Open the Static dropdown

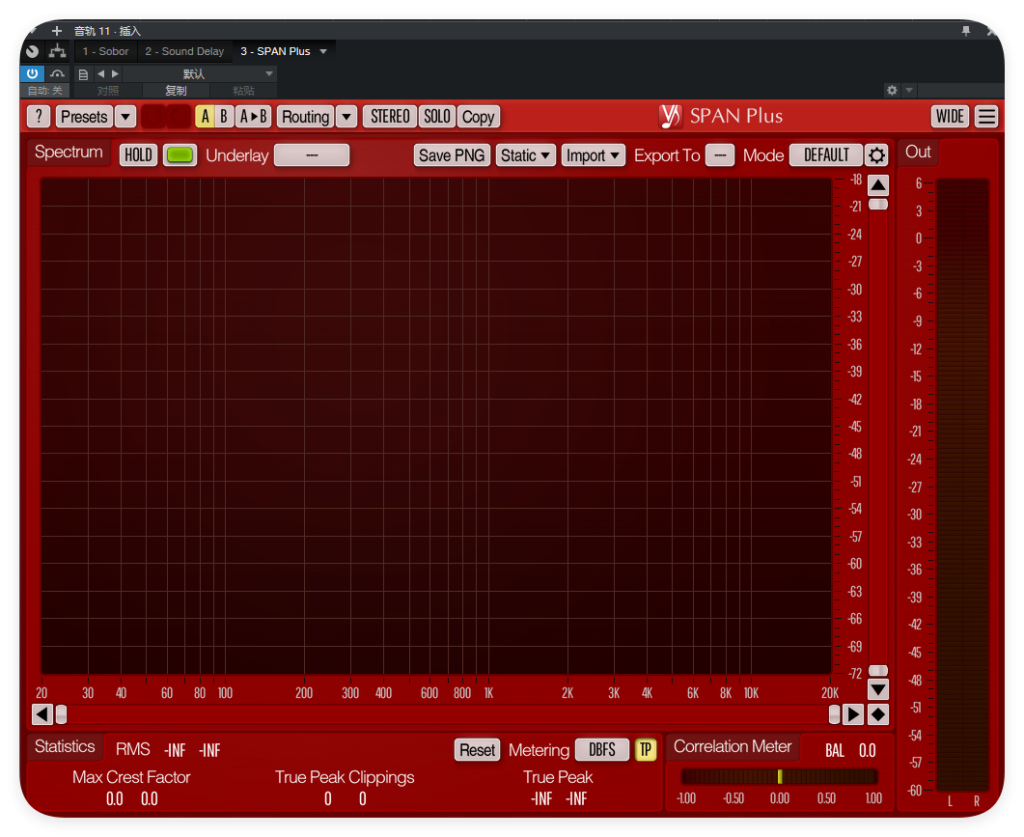click(526, 155)
